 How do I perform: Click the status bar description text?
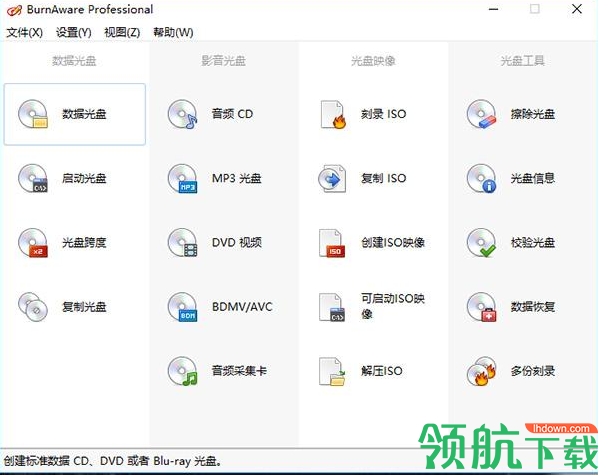point(113,461)
